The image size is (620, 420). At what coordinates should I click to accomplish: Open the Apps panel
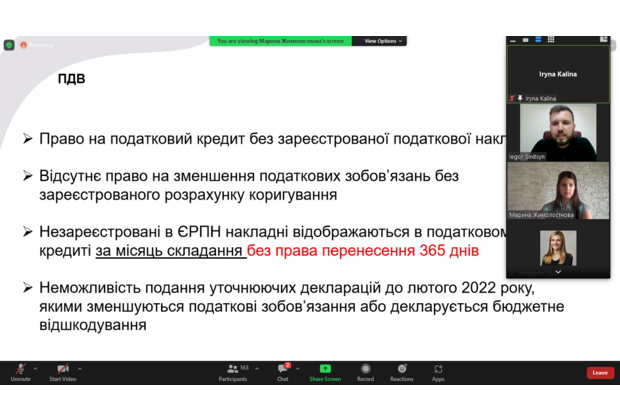point(438,370)
